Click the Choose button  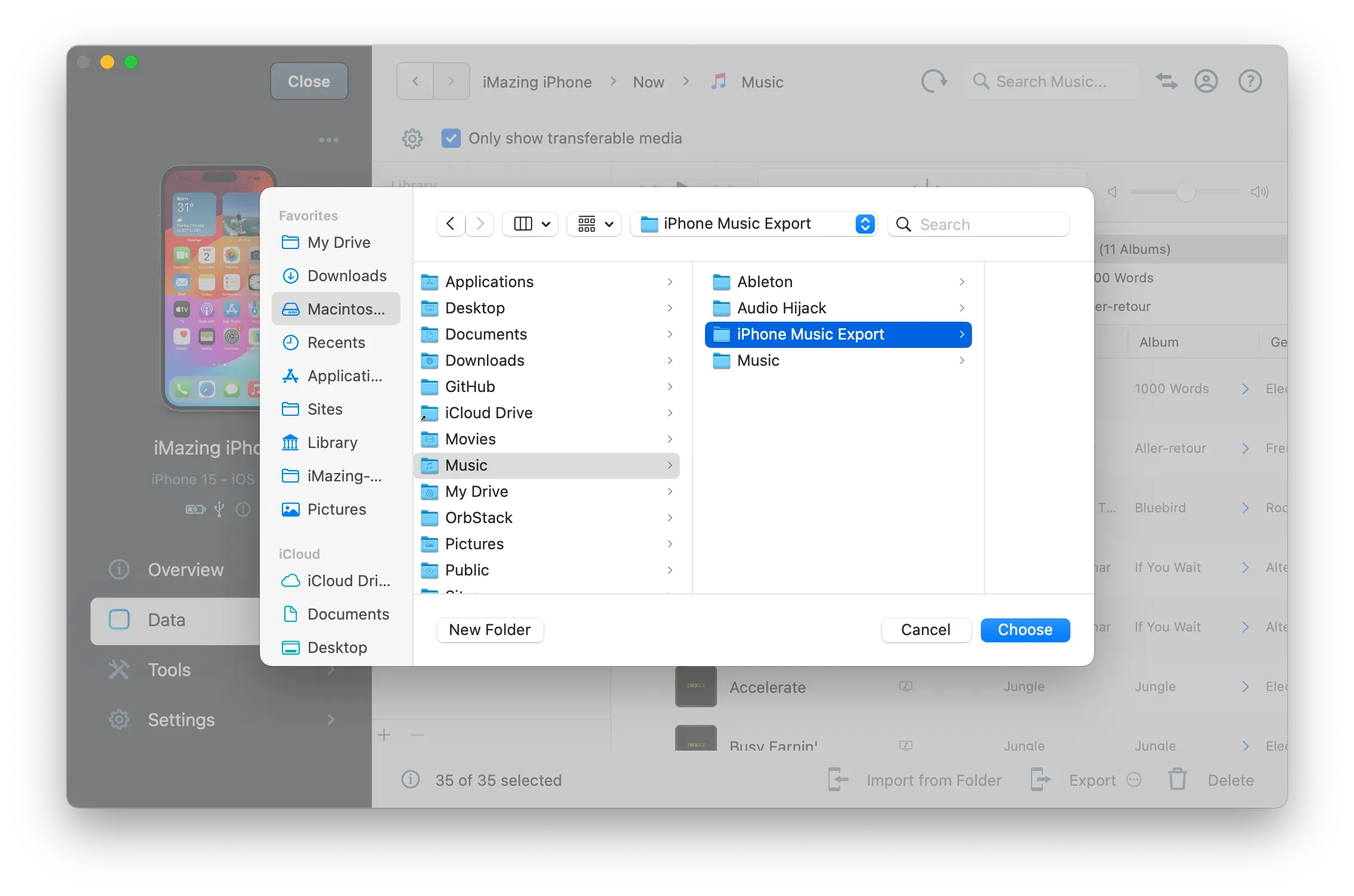click(1024, 630)
